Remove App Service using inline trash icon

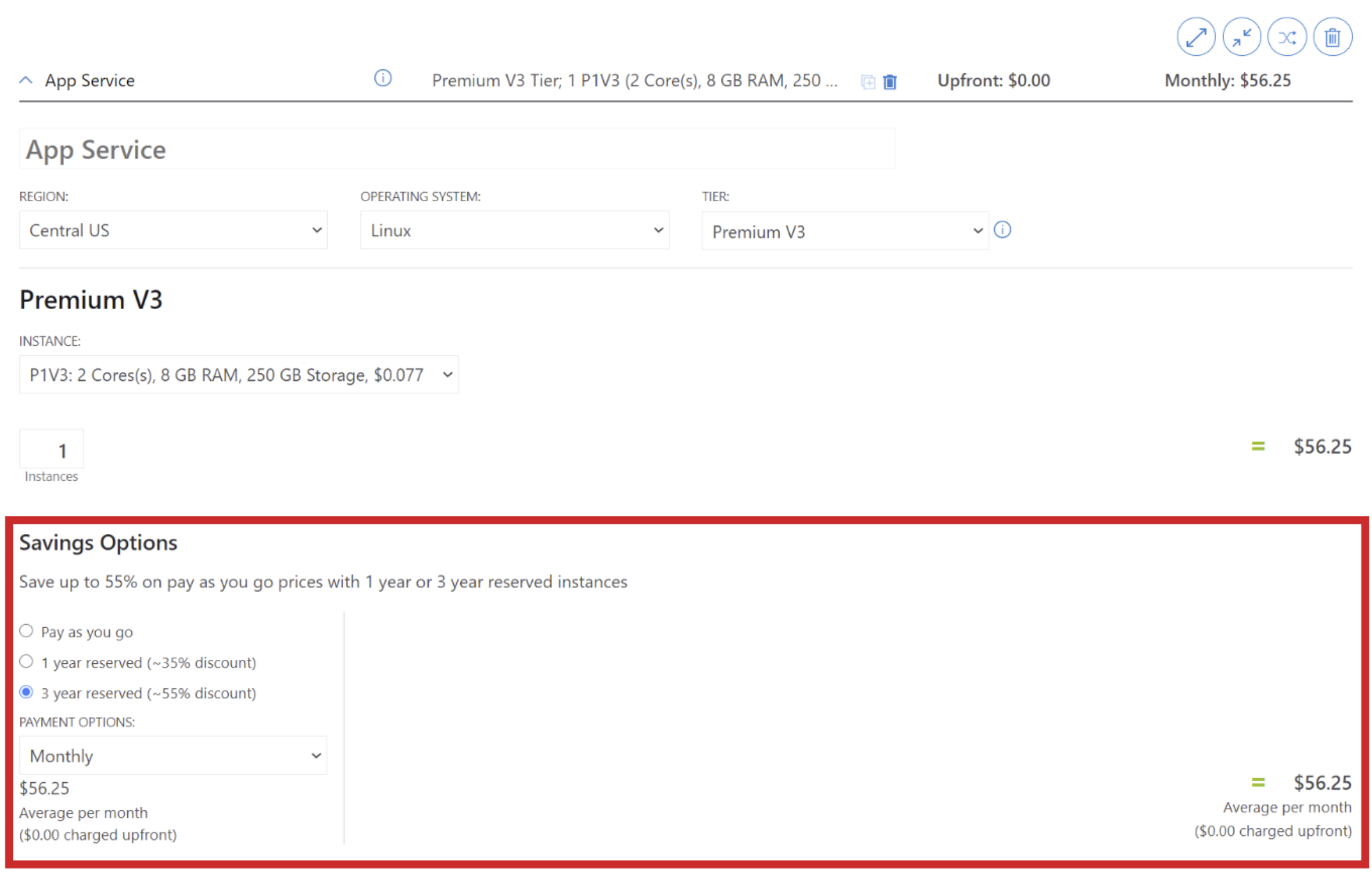889,82
